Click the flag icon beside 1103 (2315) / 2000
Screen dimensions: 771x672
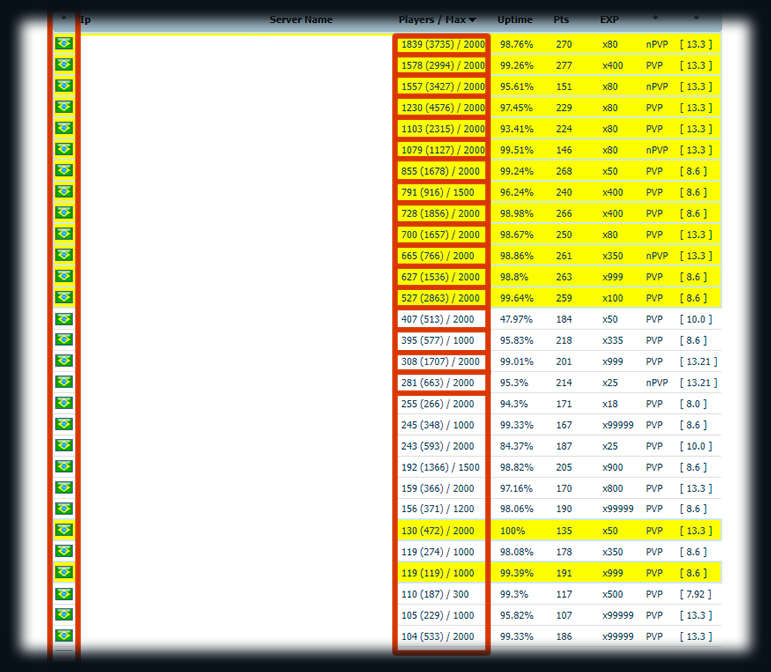(64, 129)
